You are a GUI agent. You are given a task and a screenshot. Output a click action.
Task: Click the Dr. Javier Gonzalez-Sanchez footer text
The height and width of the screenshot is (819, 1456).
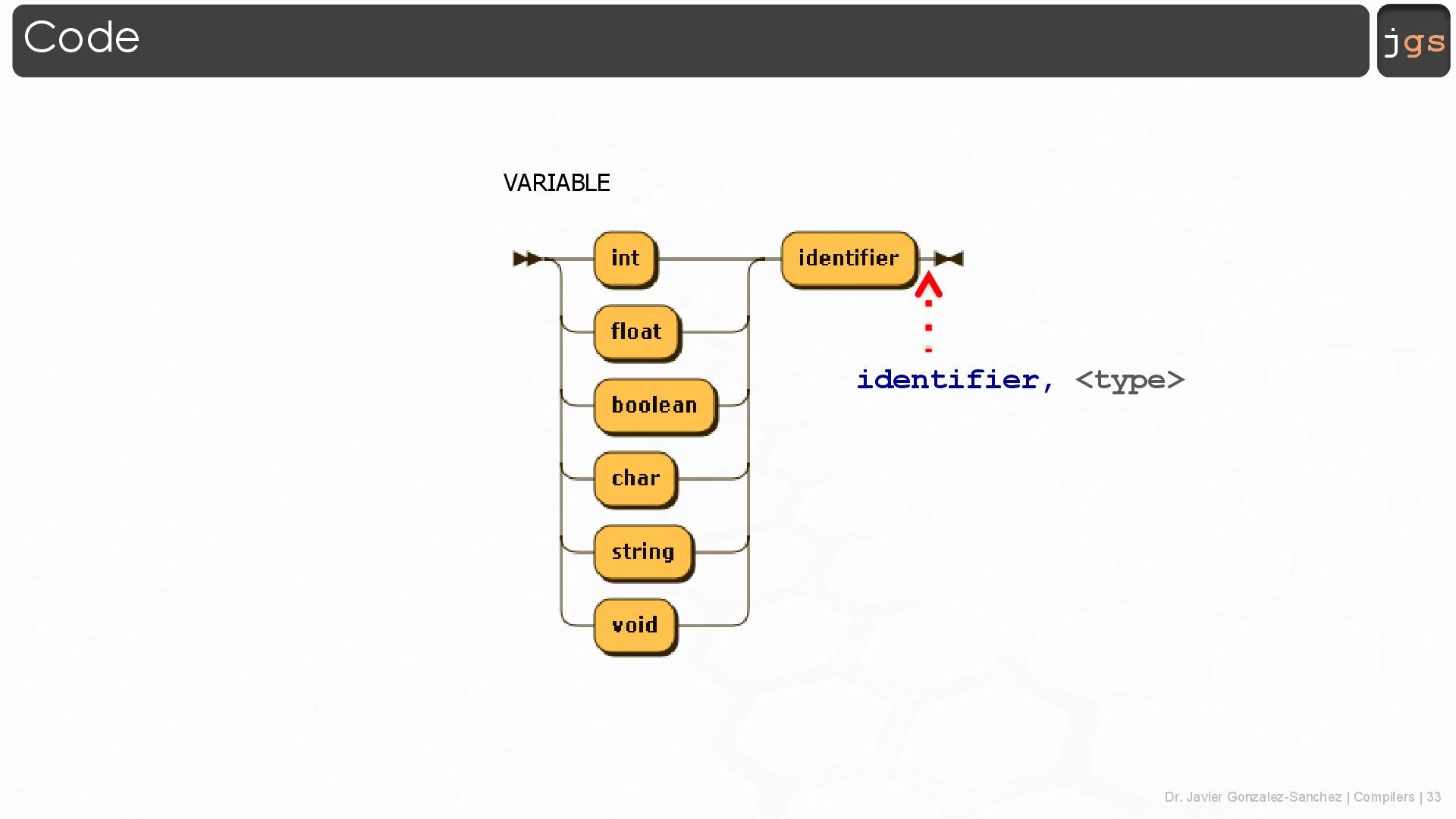[x=1253, y=797]
